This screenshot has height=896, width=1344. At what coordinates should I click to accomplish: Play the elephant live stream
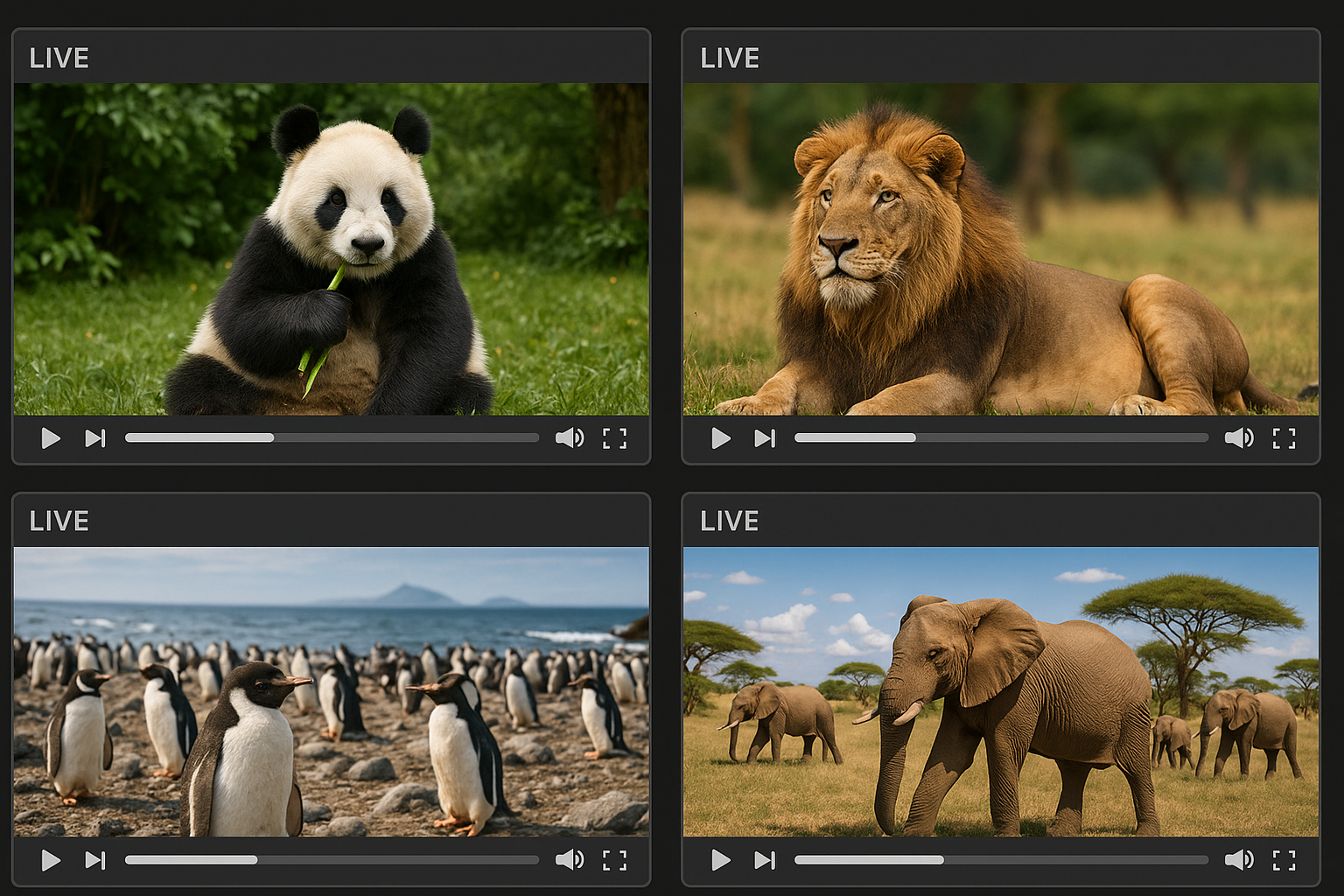(720, 860)
